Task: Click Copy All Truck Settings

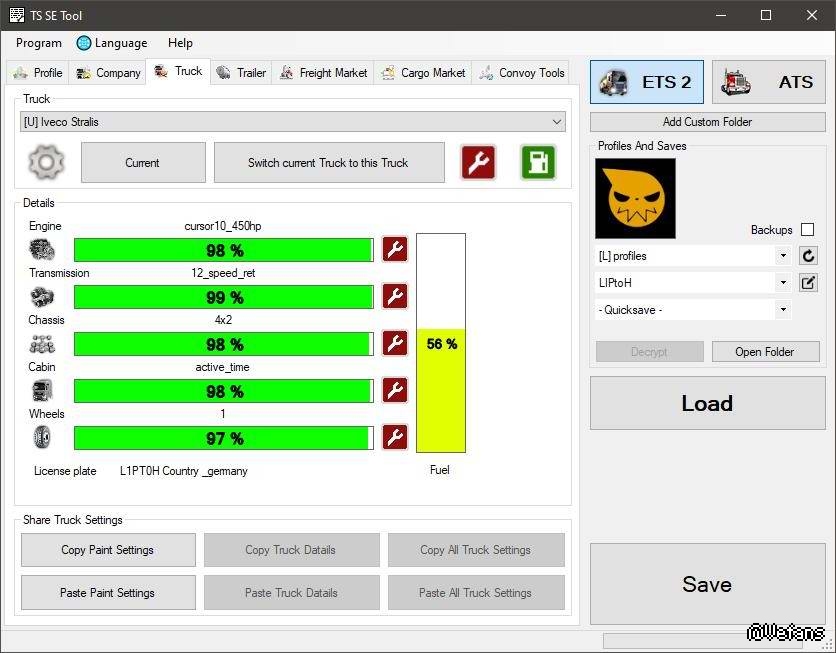Action: click(476, 550)
